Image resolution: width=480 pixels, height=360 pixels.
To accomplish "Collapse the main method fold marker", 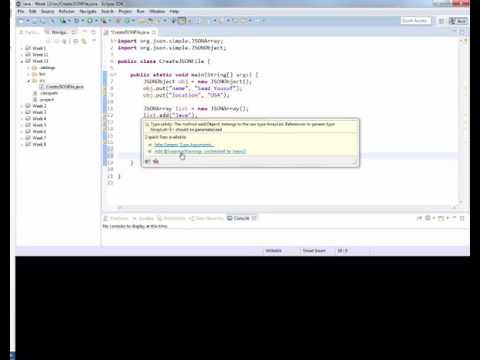I will coord(115,75).
